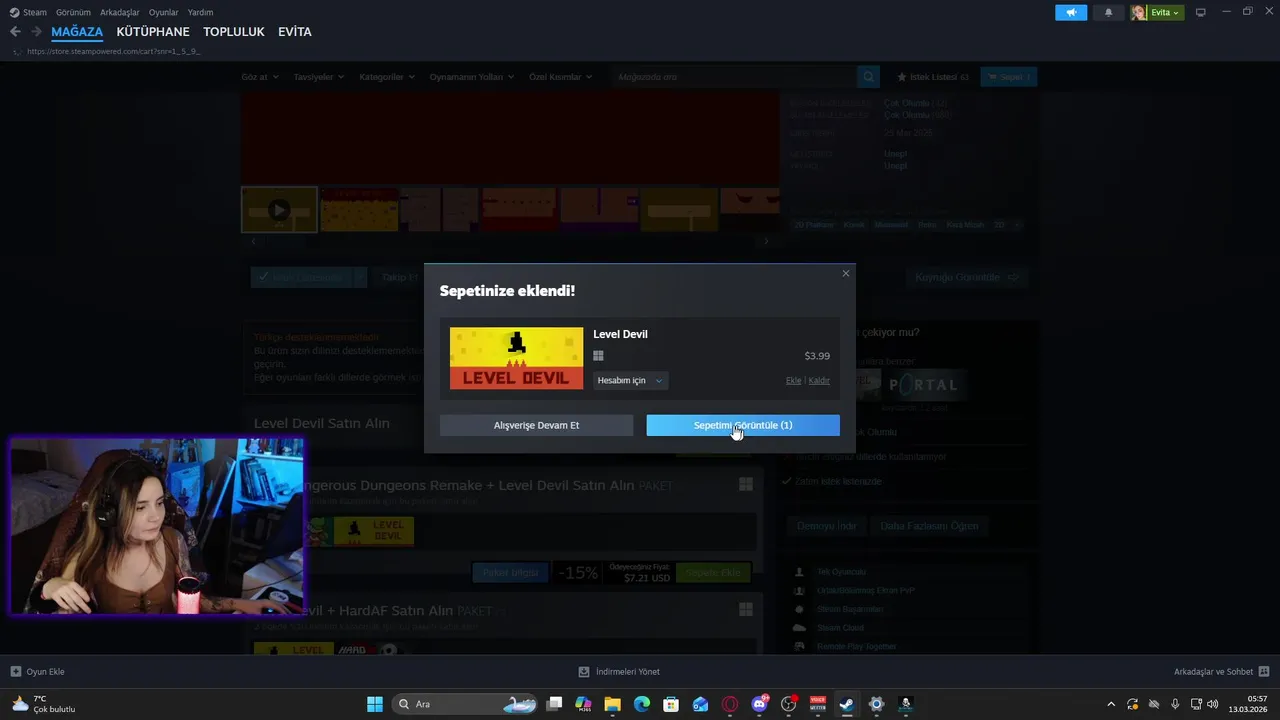Image resolution: width=1280 pixels, height=720 pixels.
Task: Expand the Evita account dropdown
Action: point(1165,12)
